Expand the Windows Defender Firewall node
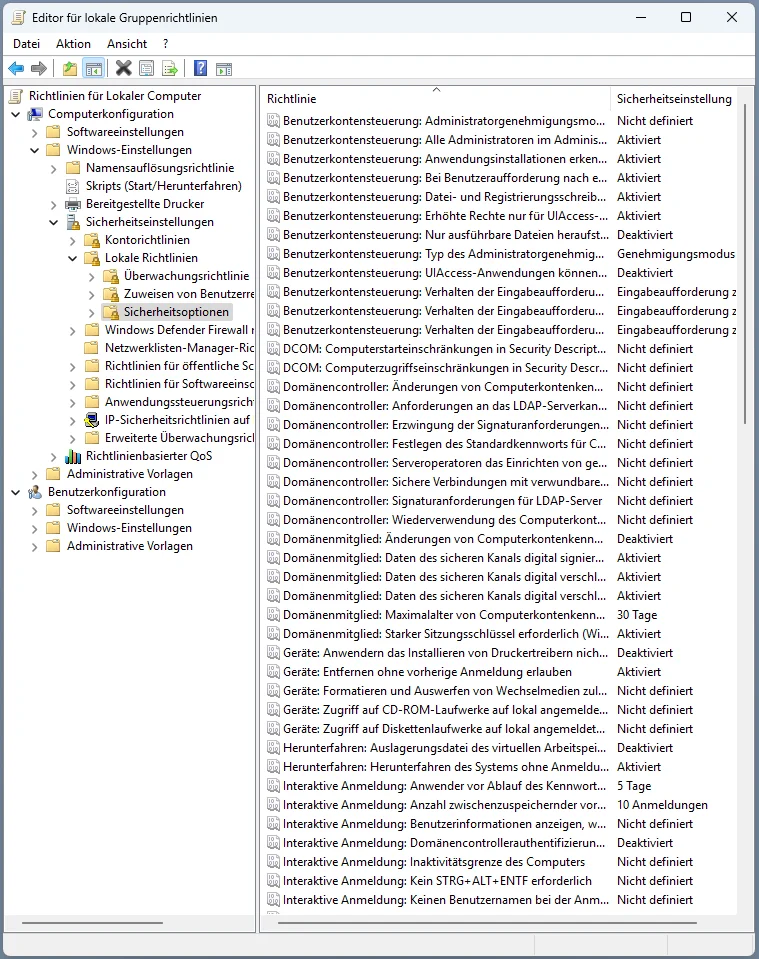This screenshot has width=759, height=959. pyautogui.click(x=73, y=330)
